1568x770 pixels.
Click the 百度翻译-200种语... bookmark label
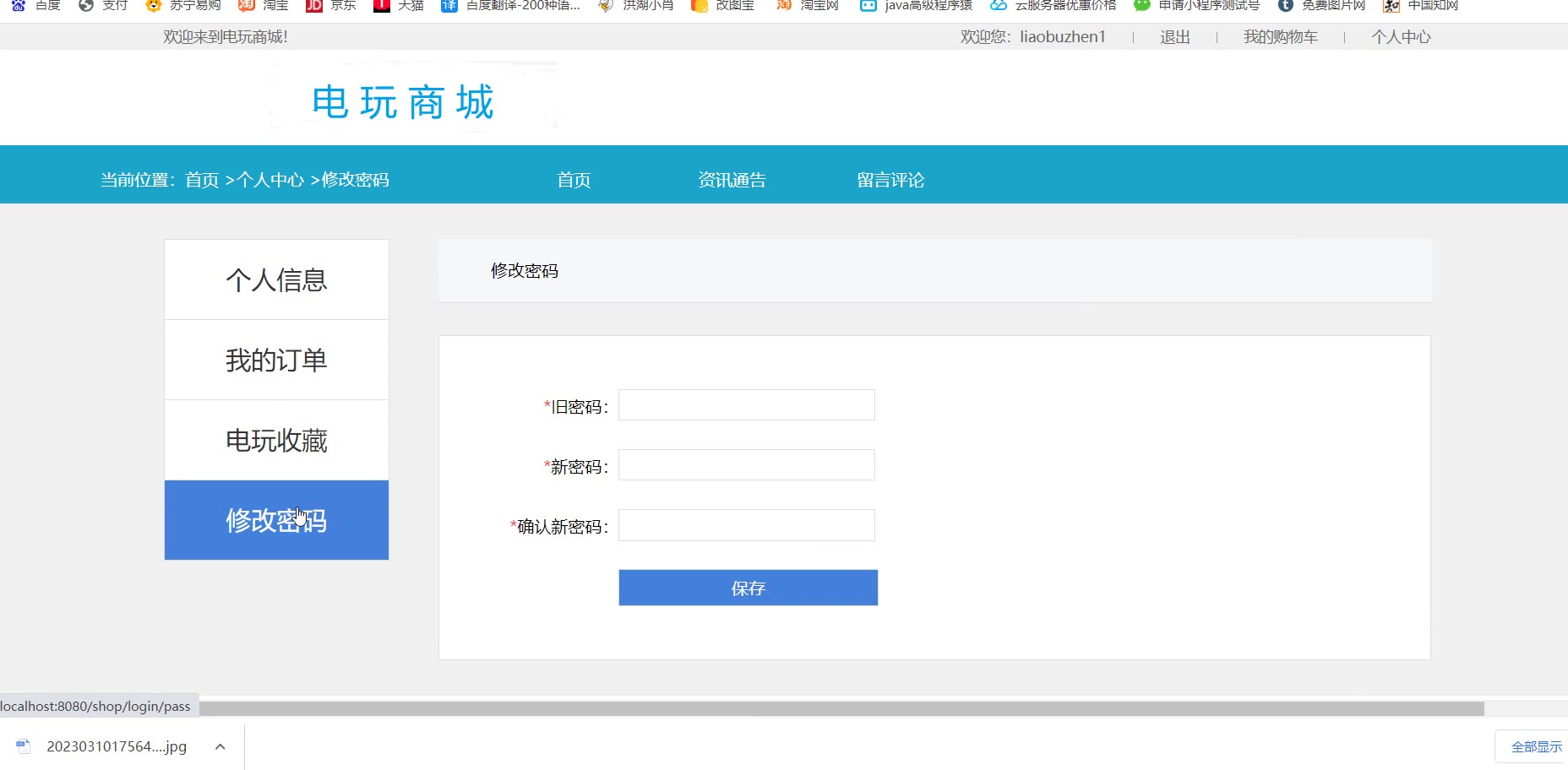point(523,5)
